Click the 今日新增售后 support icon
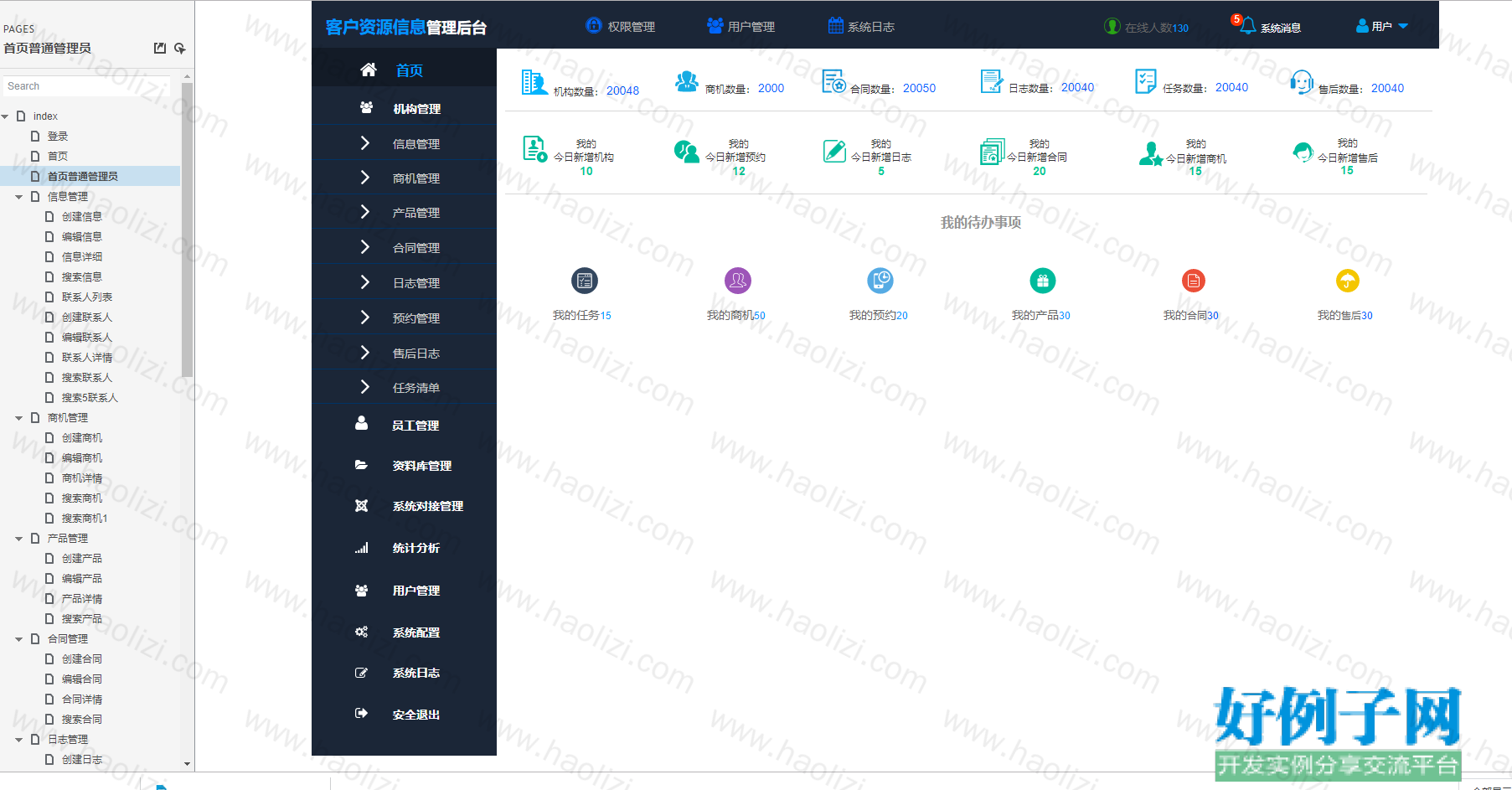This screenshot has height=790, width=1512. [x=1303, y=152]
